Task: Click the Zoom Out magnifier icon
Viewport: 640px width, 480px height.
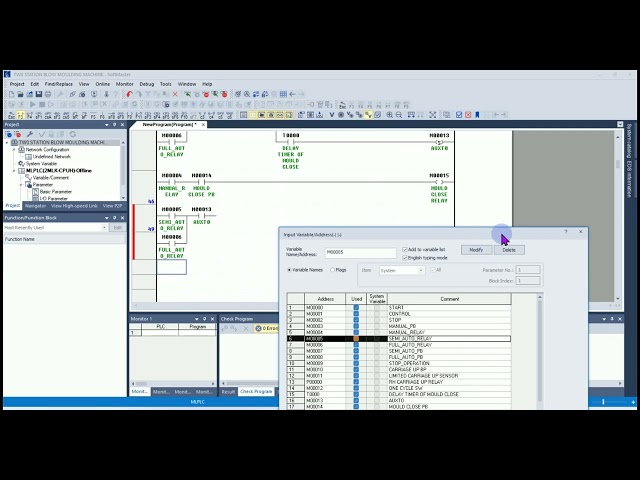Action: (399, 115)
